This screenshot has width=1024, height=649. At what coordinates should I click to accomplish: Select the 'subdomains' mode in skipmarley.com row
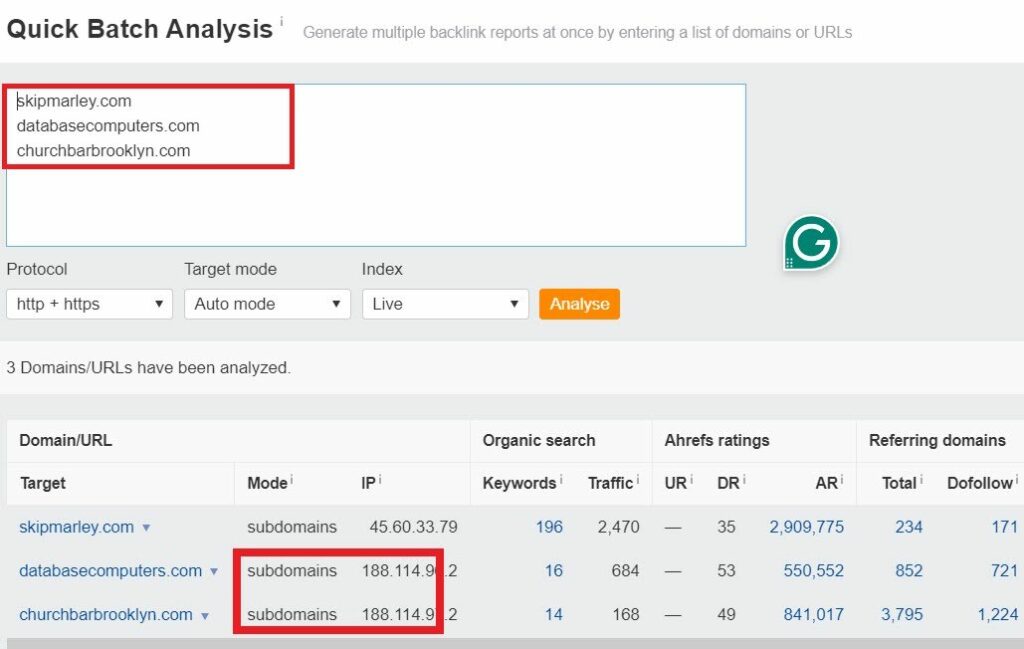point(292,527)
